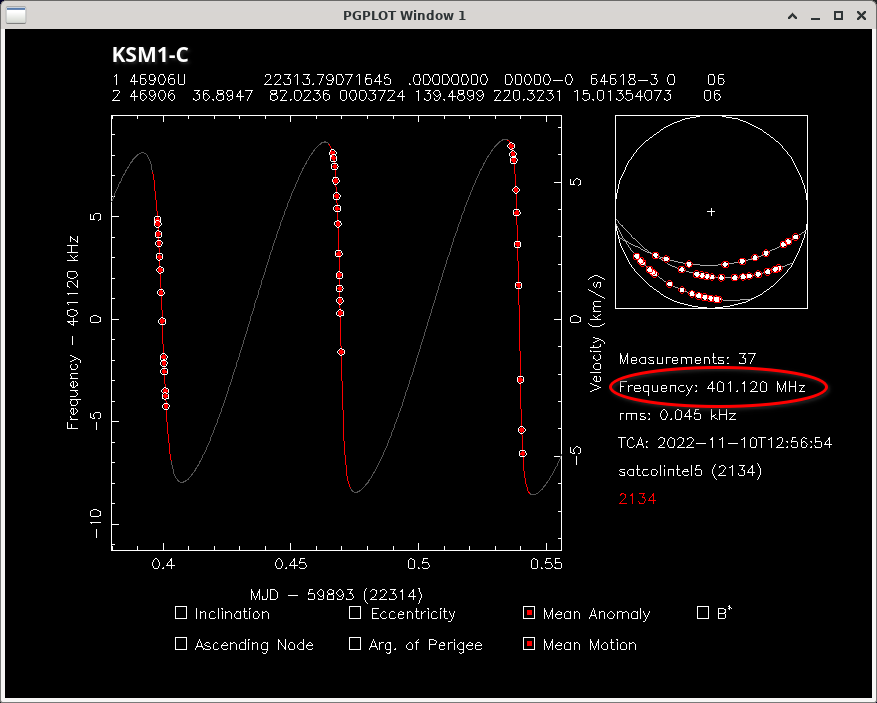Click the Frequency: 401.120 MHz readout

coord(712,387)
